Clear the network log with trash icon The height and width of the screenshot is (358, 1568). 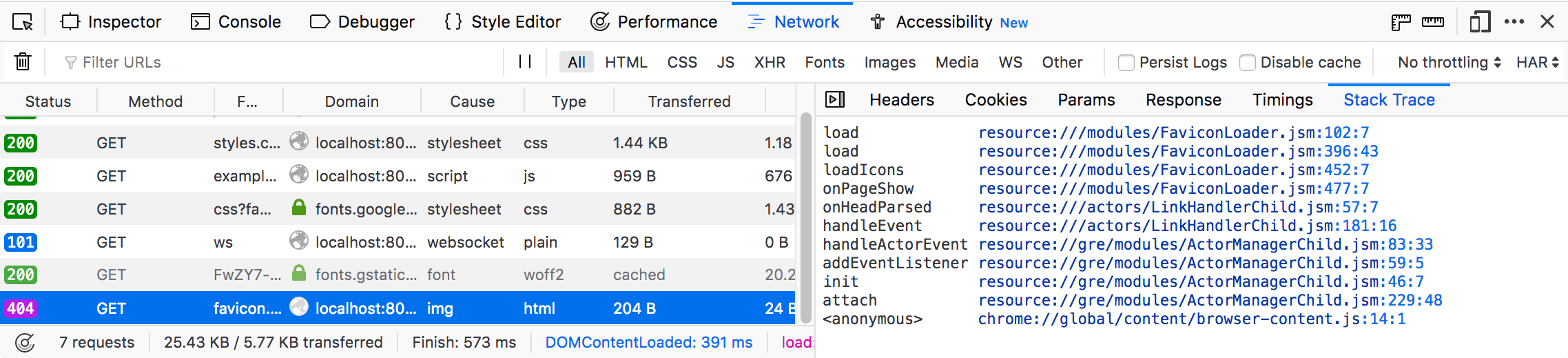23,62
